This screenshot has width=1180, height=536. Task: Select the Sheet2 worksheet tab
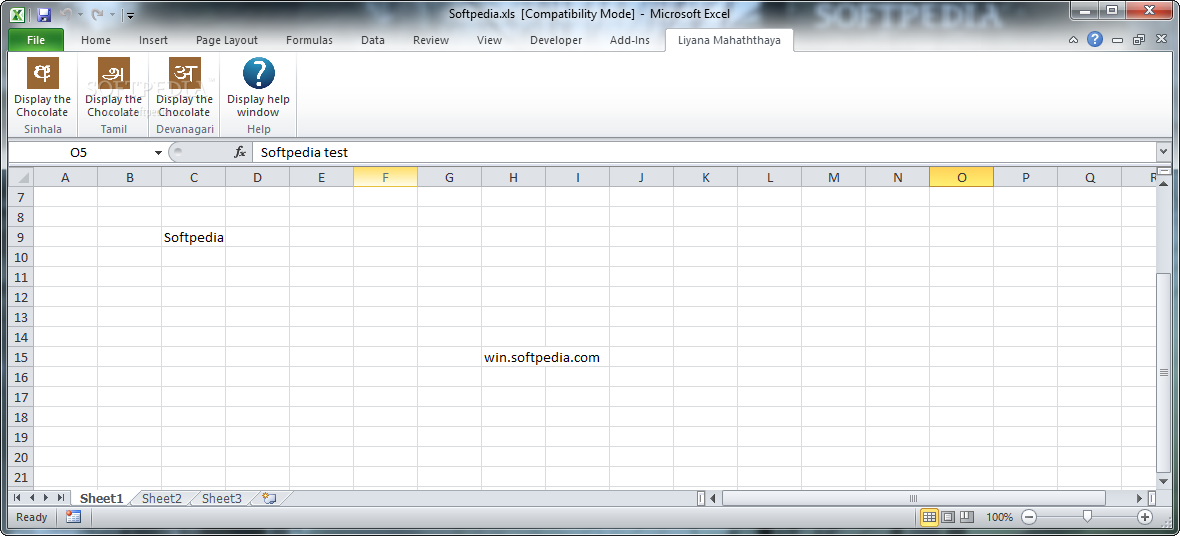(162, 498)
